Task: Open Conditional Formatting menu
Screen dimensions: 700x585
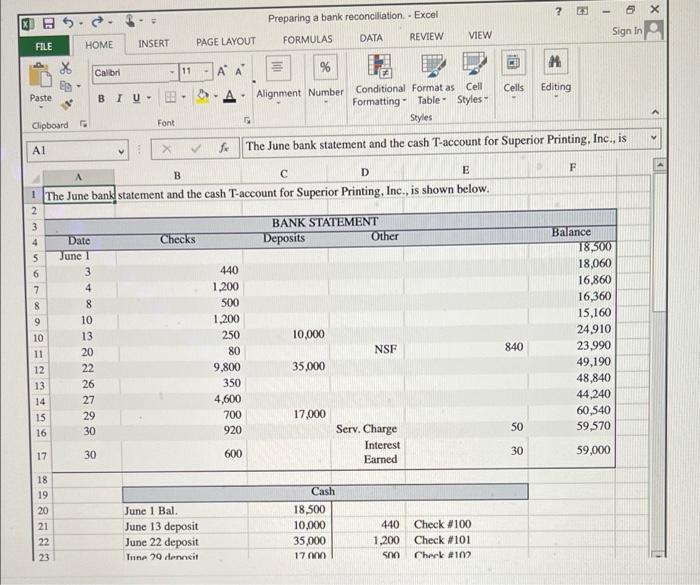Action: click(379, 80)
